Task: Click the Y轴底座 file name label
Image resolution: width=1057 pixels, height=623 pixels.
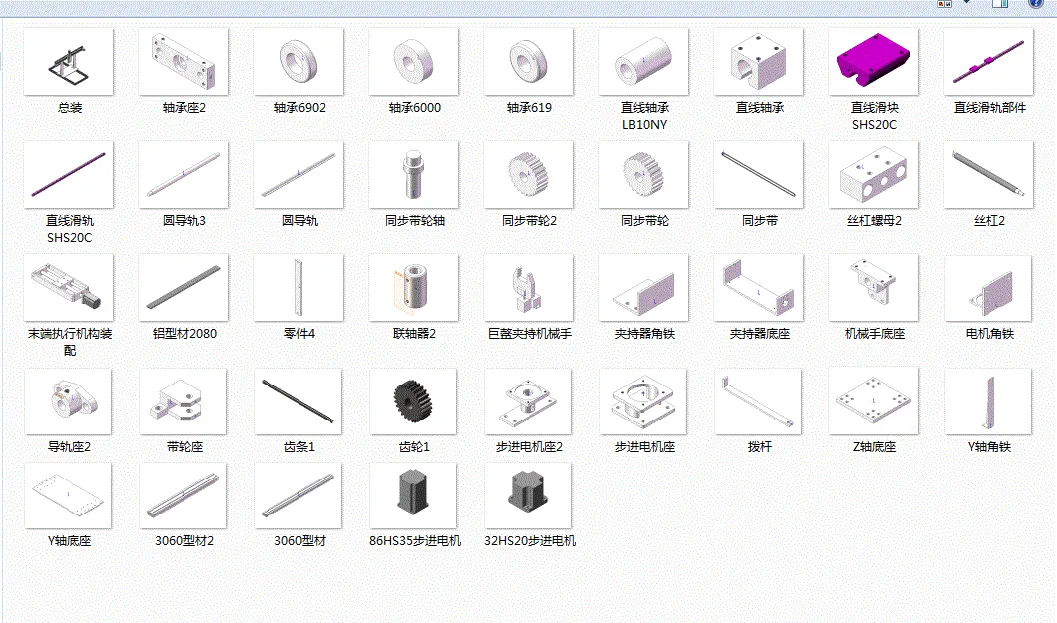Action: click(x=69, y=541)
